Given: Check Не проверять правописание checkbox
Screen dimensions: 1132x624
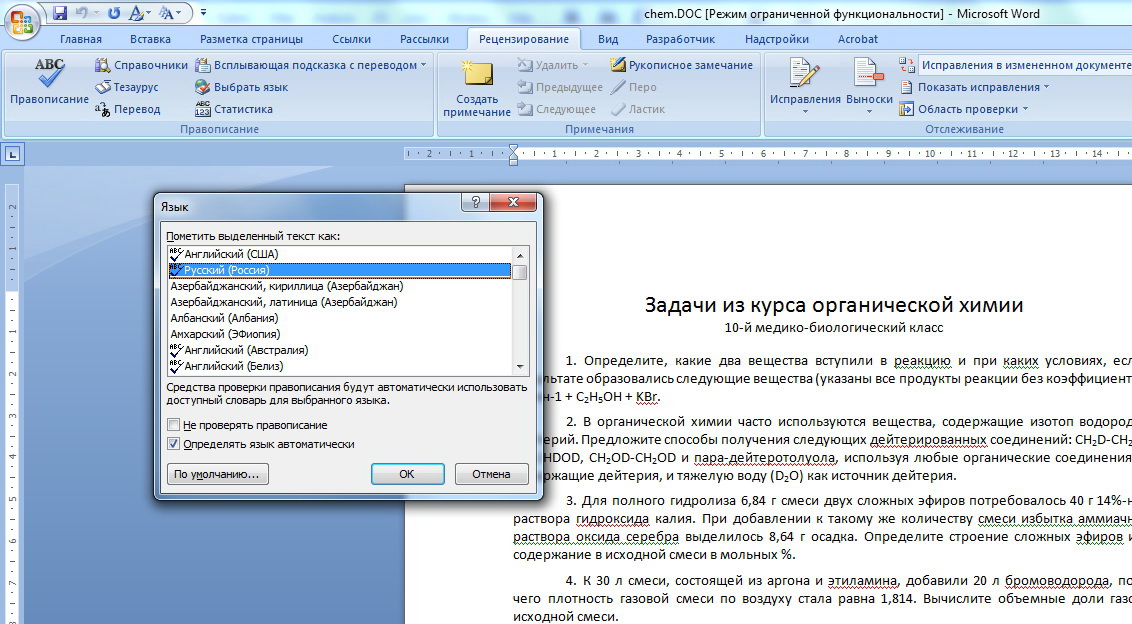Looking at the screenshot, I should click(x=173, y=425).
